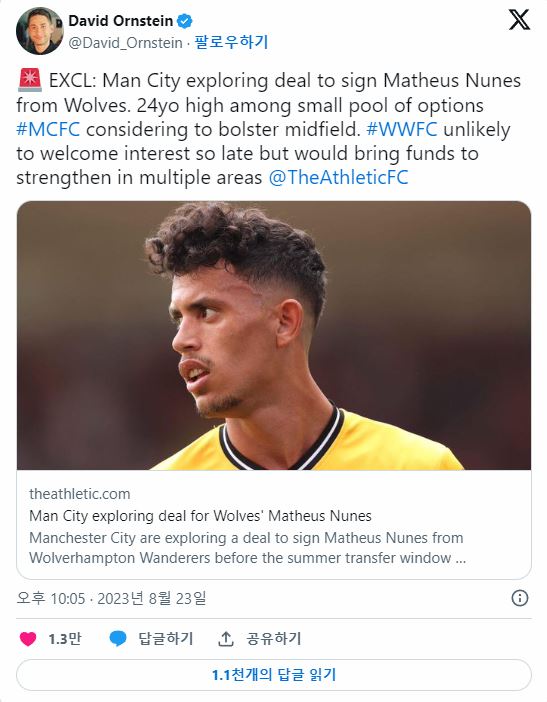
Task: Open the #MCFC hashtag
Action: pyautogui.click(x=48, y=129)
